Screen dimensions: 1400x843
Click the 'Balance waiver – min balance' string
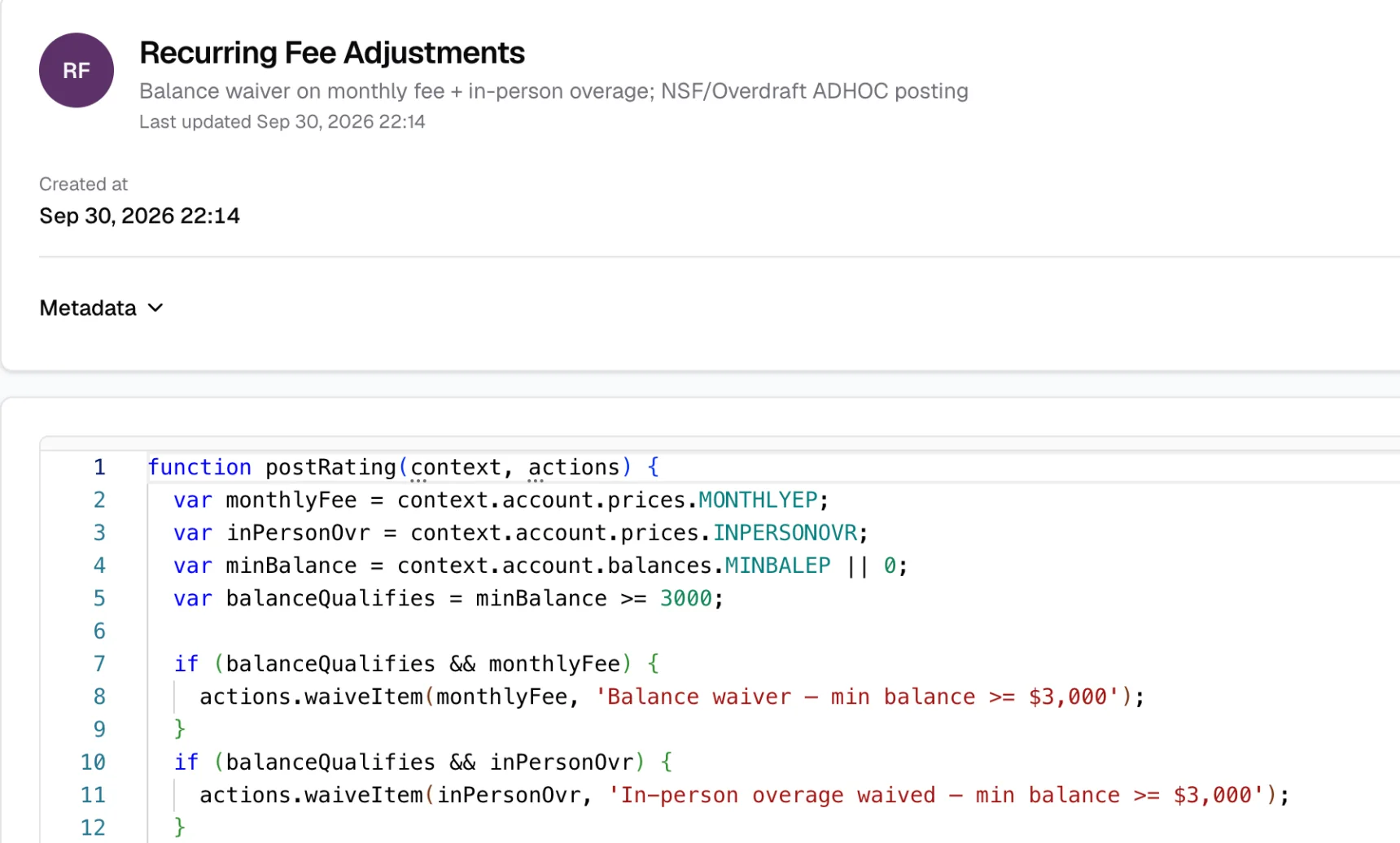(x=858, y=697)
